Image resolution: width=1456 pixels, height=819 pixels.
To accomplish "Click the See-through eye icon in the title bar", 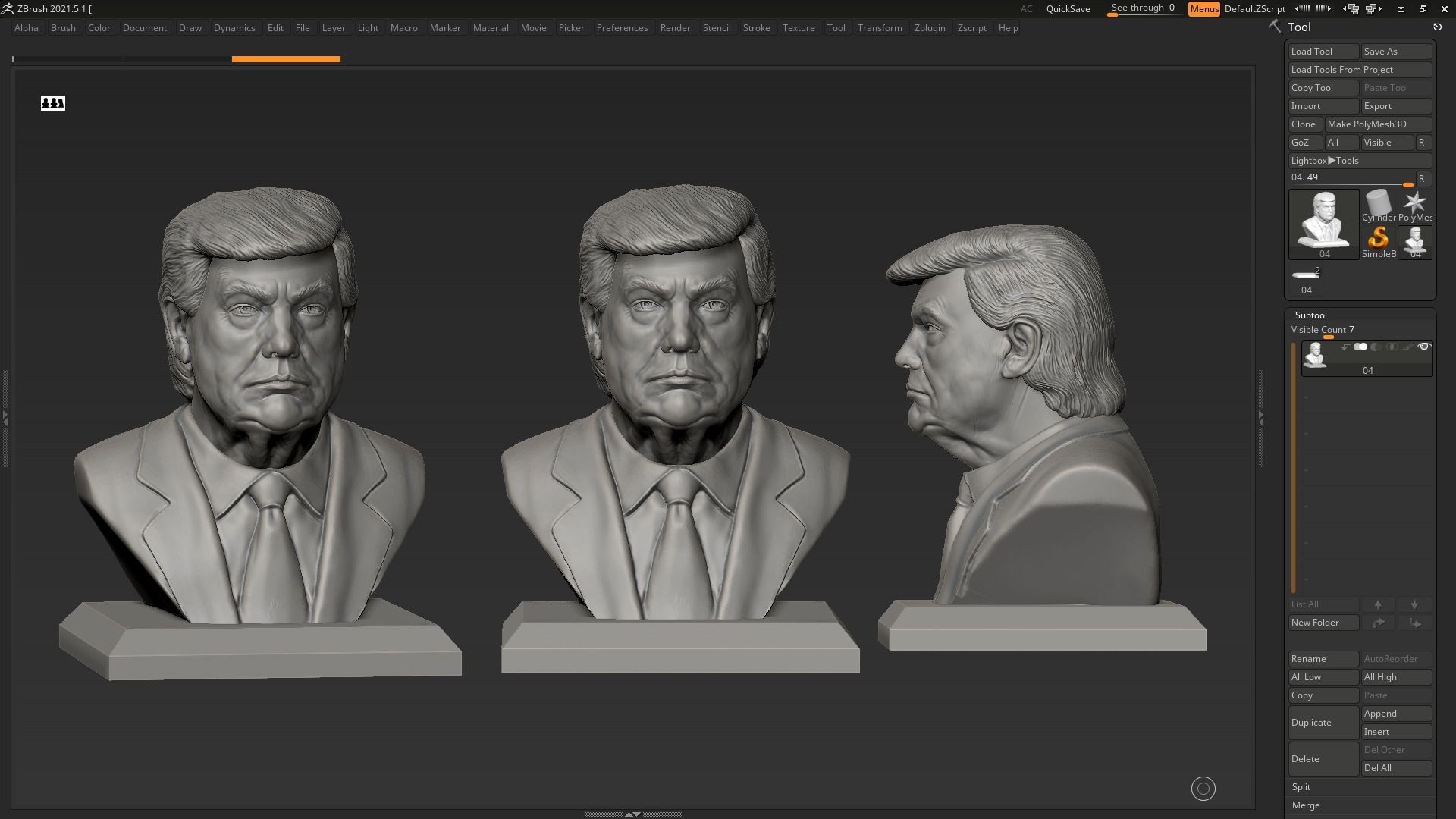I will (1141, 7).
